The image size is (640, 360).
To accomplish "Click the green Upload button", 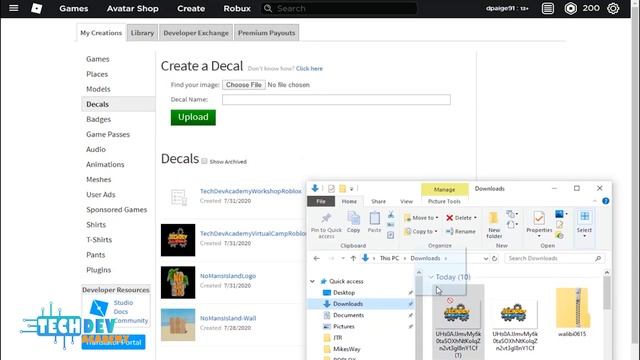I will [x=193, y=117].
